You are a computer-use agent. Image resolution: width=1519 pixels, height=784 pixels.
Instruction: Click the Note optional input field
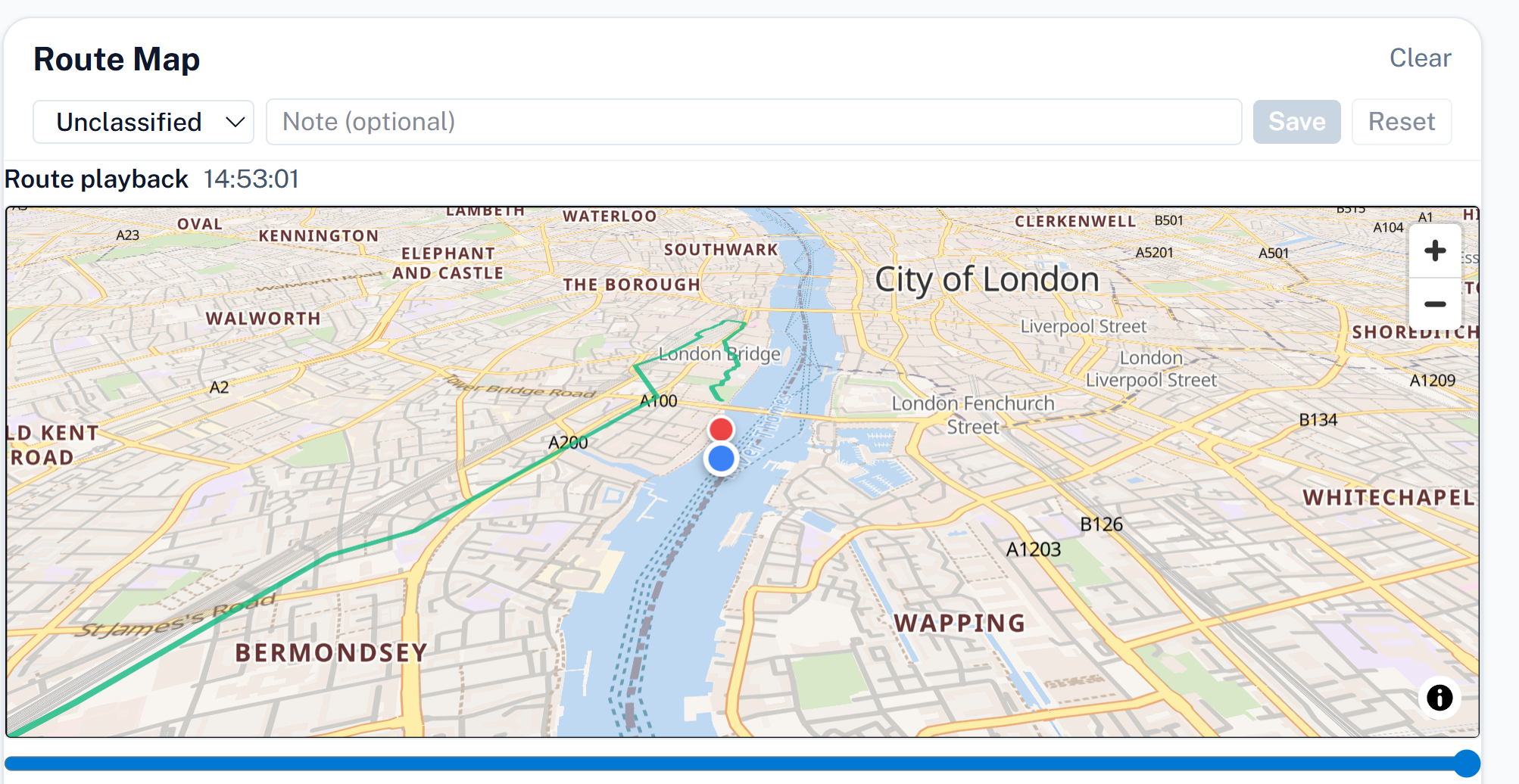click(753, 121)
